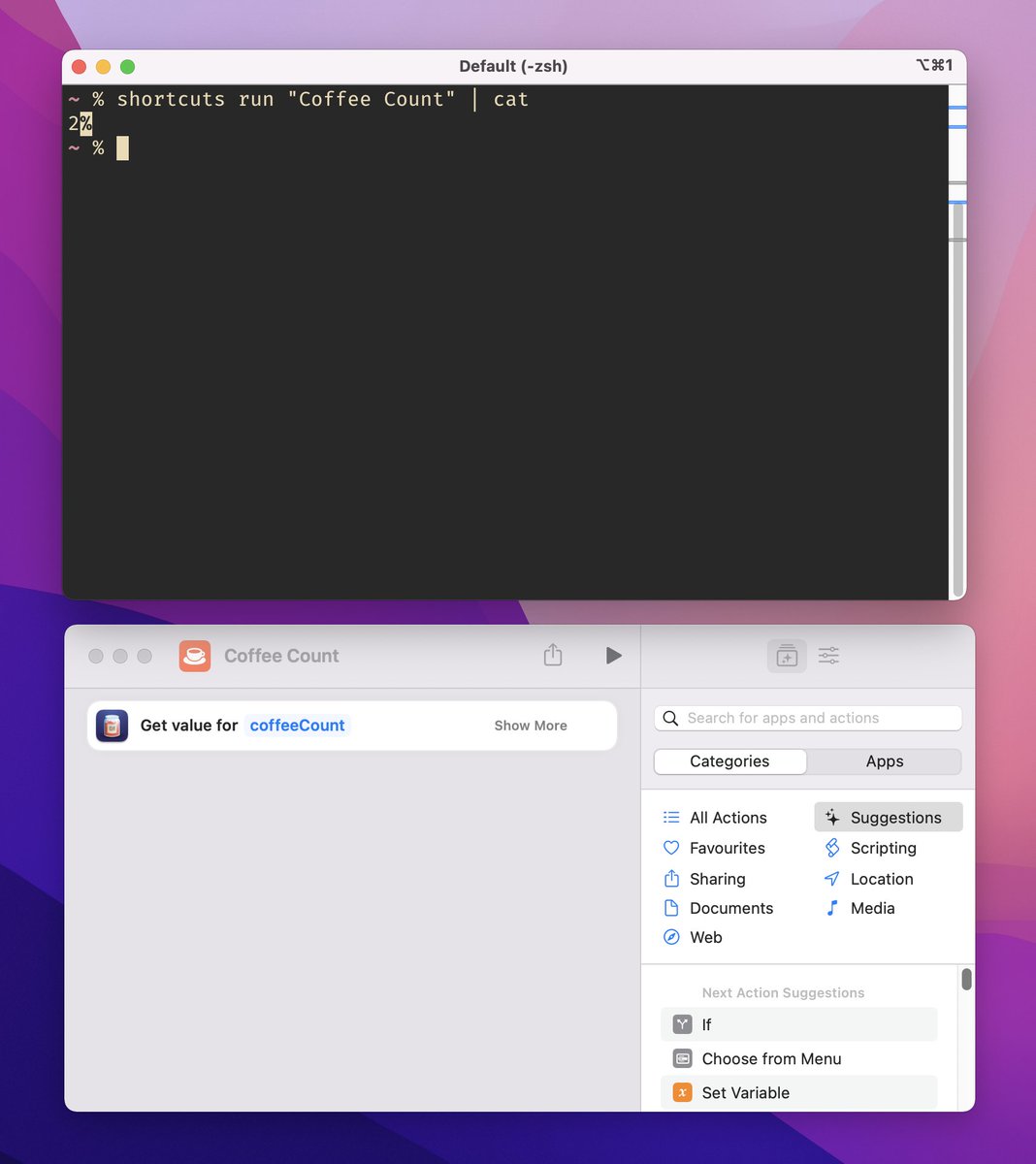
Task: Click Get value for action label
Action: tap(189, 726)
